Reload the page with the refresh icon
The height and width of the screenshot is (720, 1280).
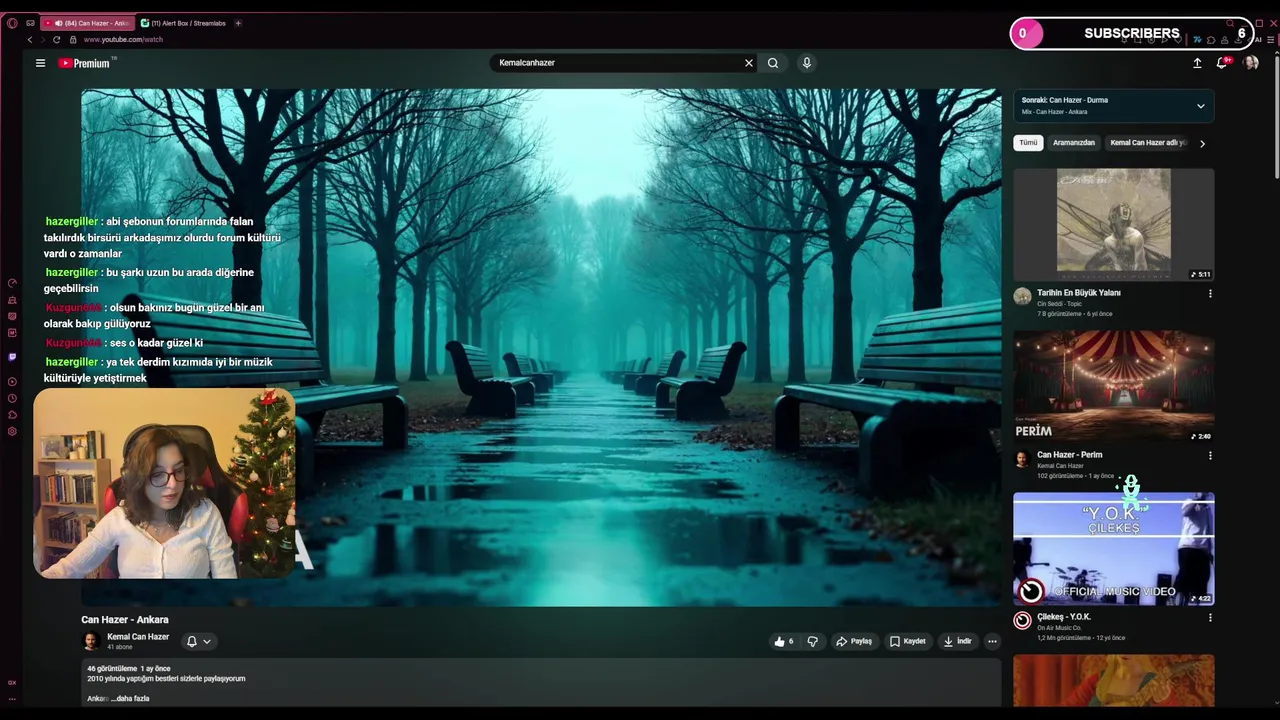[57, 39]
